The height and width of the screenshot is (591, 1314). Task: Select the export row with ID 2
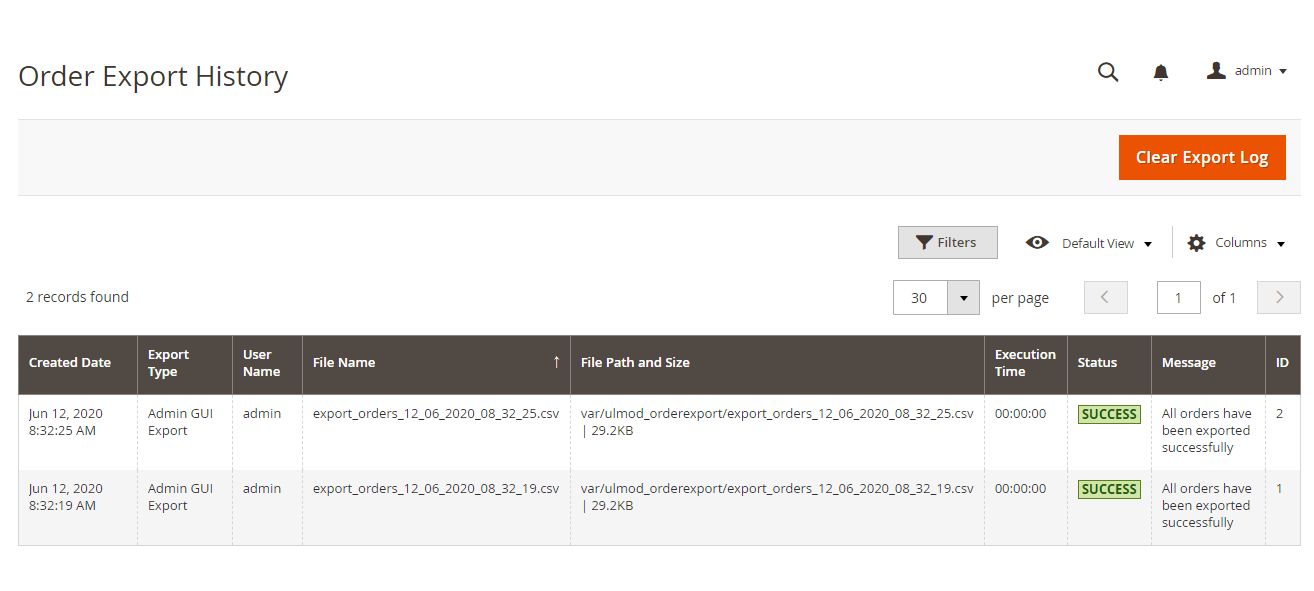(659, 432)
